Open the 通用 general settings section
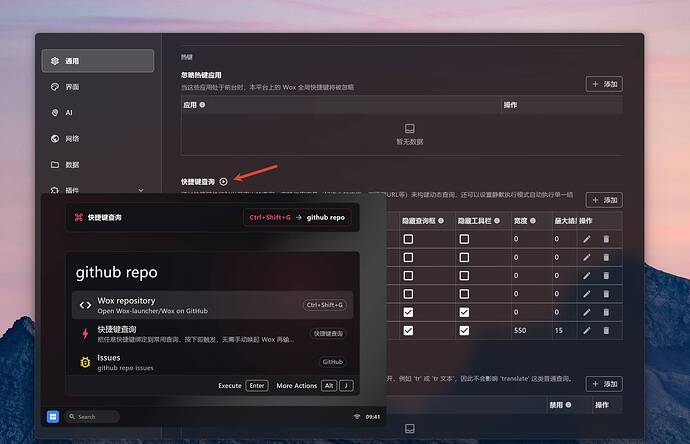The width and height of the screenshot is (690, 444). (98, 61)
